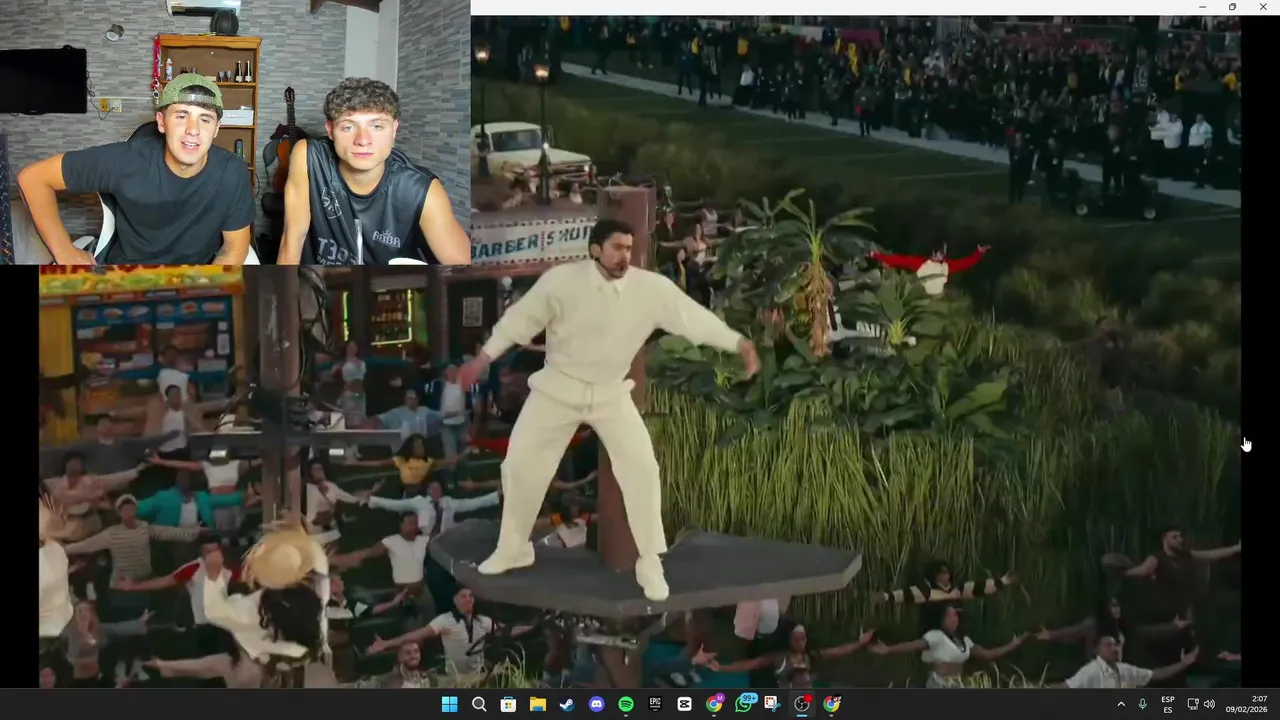
Task: Click the webcam overlay of two guys
Action: (x=235, y=132)
